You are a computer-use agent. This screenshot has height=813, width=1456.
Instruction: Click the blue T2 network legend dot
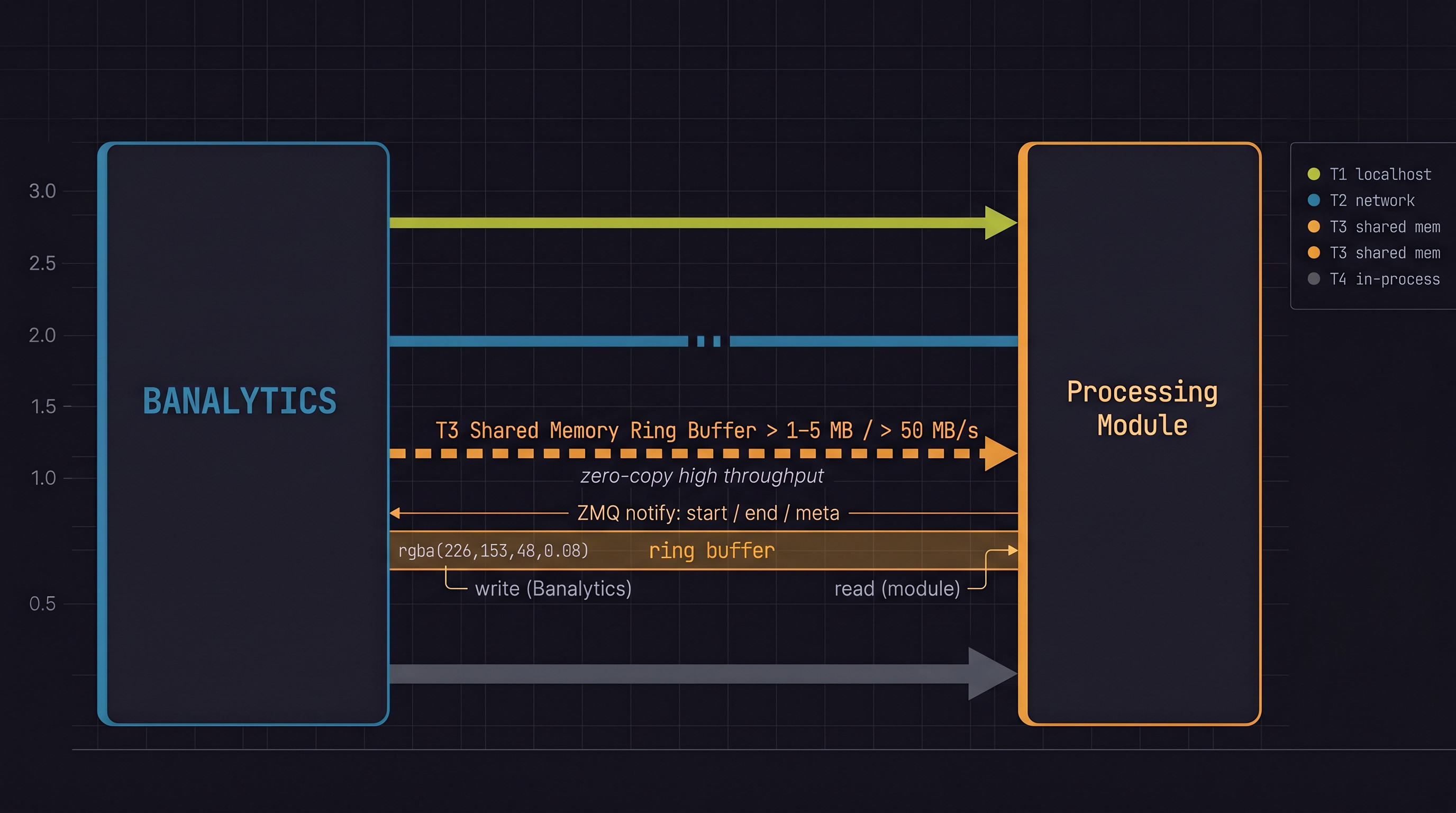pos(1314,200)
